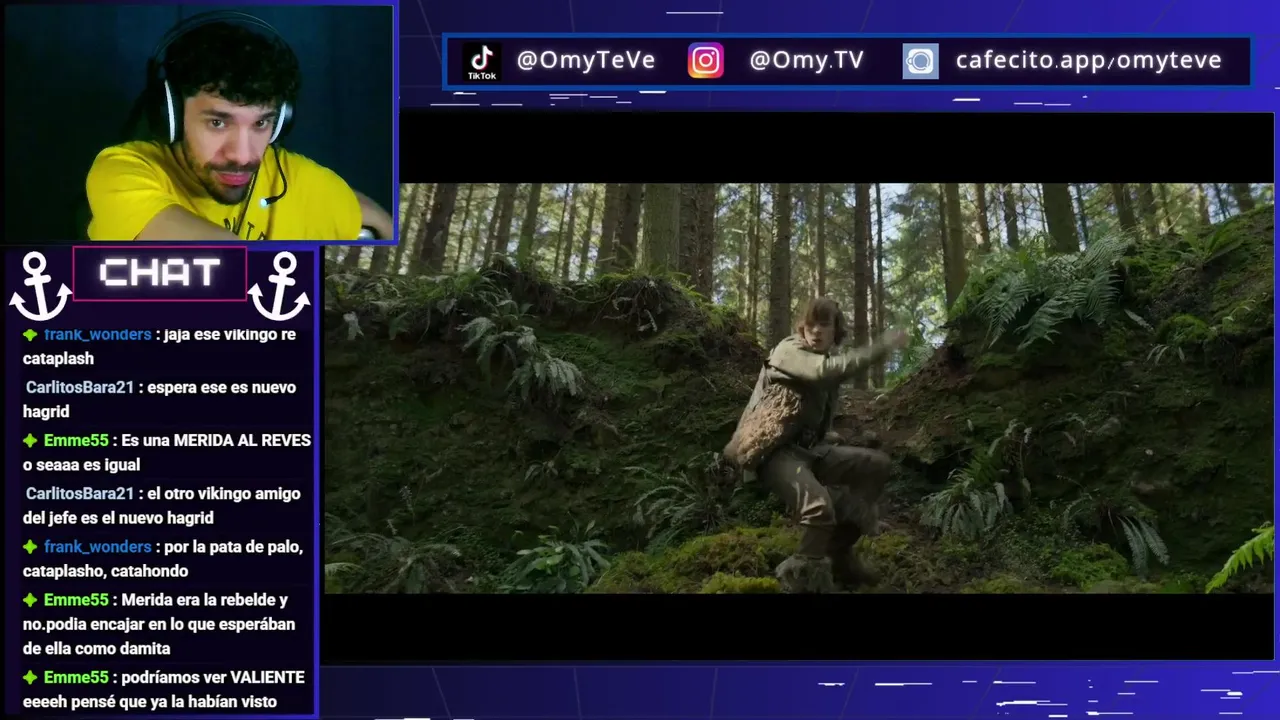1280x720 pixels.
Task: Select Emme55 on 'MERIDA AL REVES' message
Action: click(75, 440)
